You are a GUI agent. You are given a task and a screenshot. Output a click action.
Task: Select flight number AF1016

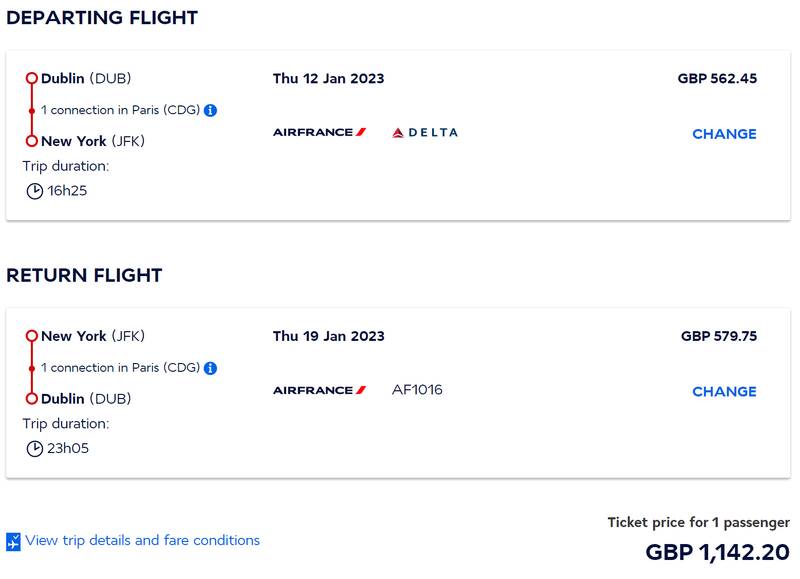coord(417,390)
